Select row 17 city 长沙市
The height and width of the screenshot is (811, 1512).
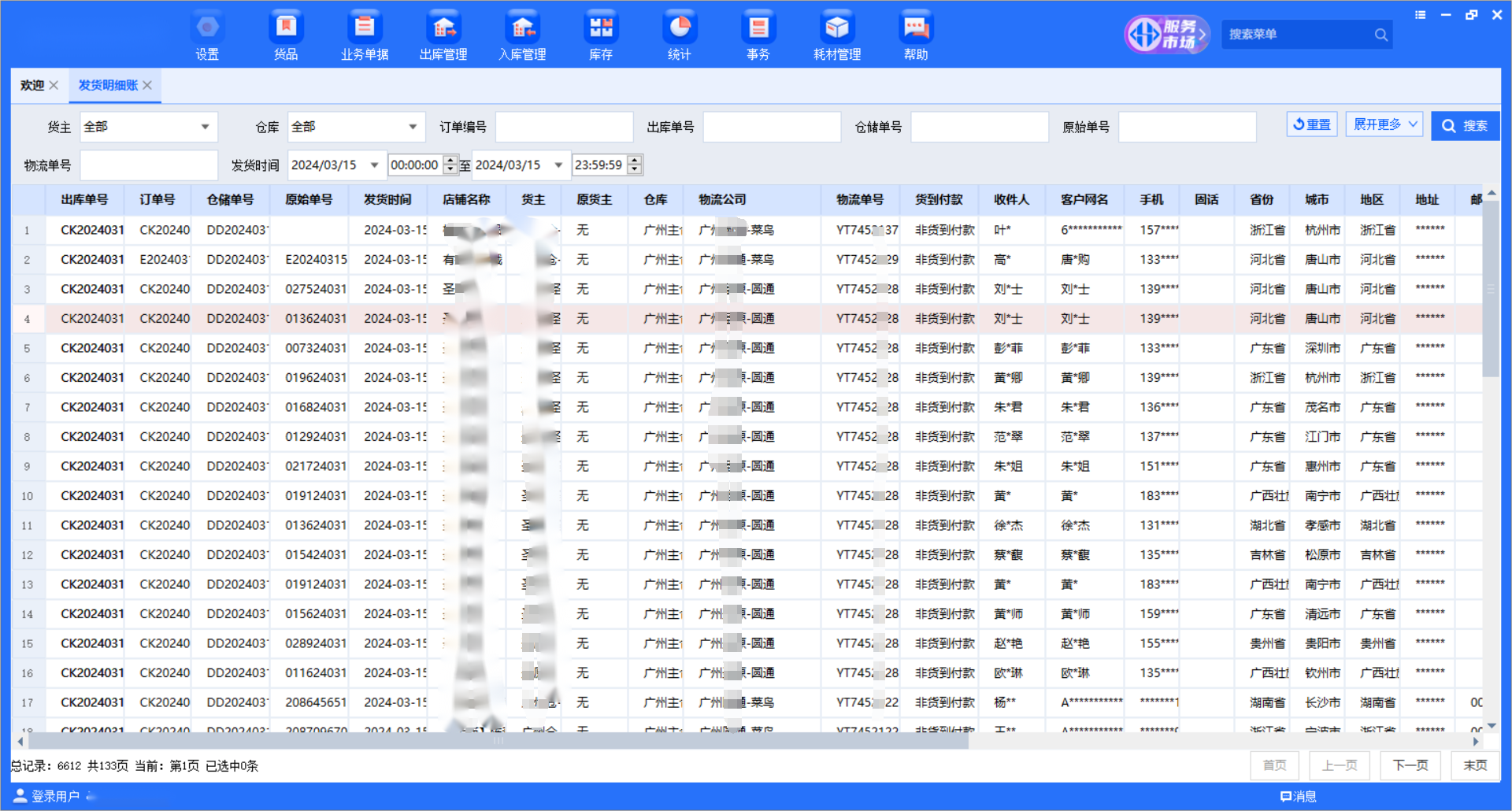click(x=1322, y=702)
